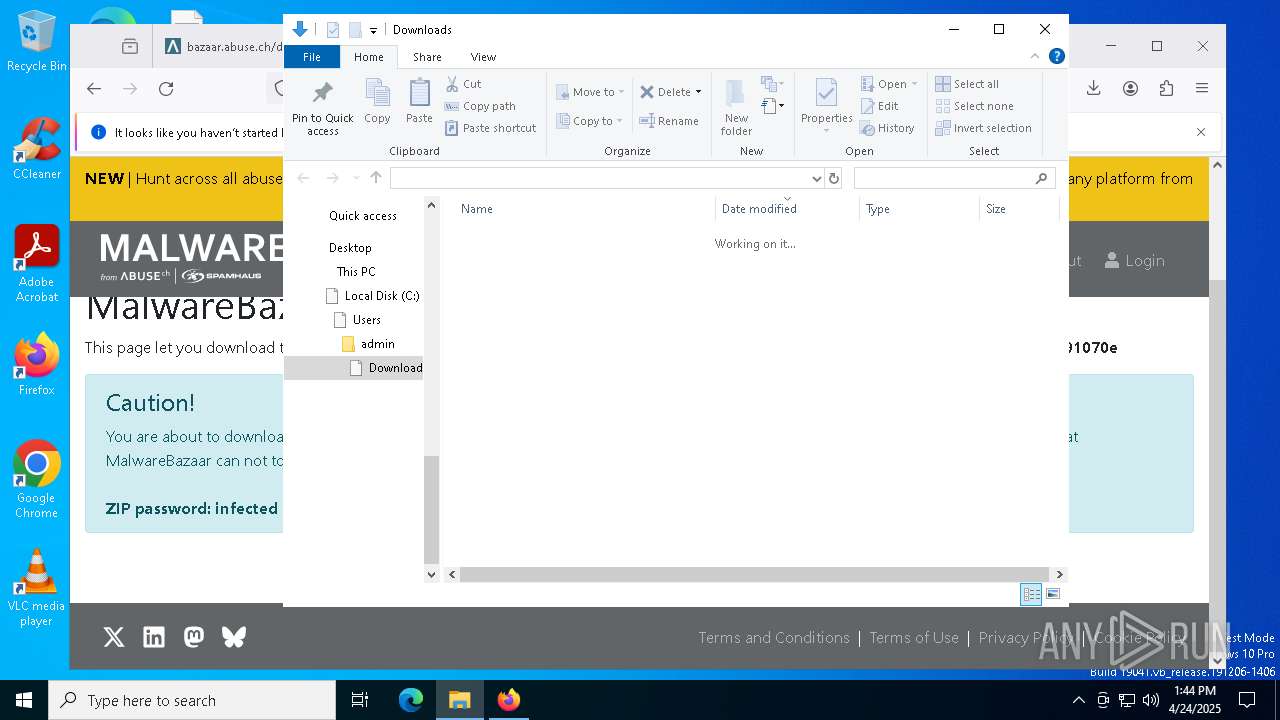Select This PC in navigation pane

click(356, 272)
